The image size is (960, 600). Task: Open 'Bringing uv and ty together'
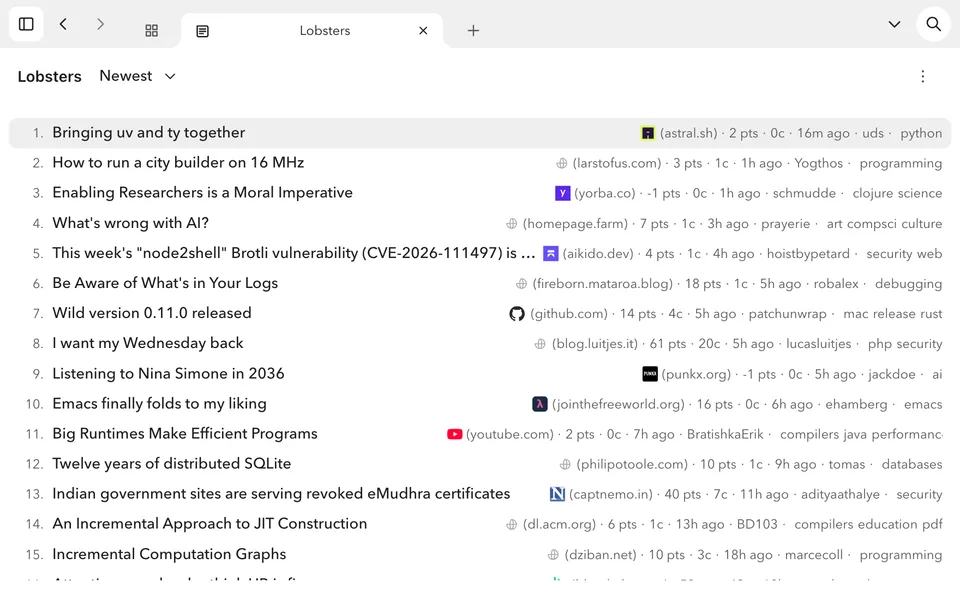tap(149, 133)
